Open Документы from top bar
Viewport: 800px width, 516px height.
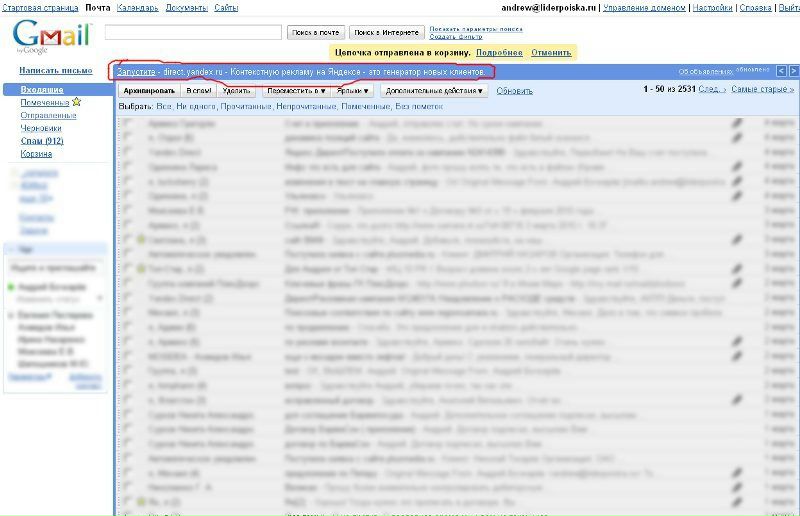pyautogui.click(x=186, y=8)
